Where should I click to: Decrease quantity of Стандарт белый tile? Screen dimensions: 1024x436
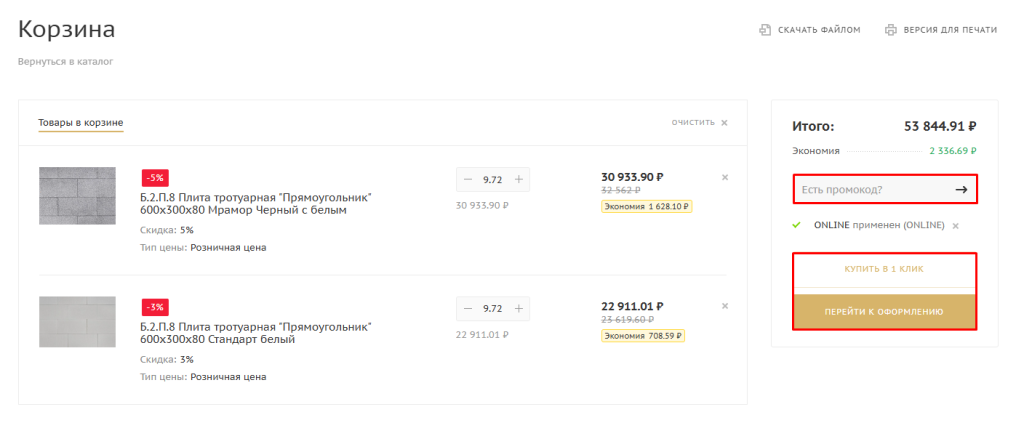coord(468,308)
